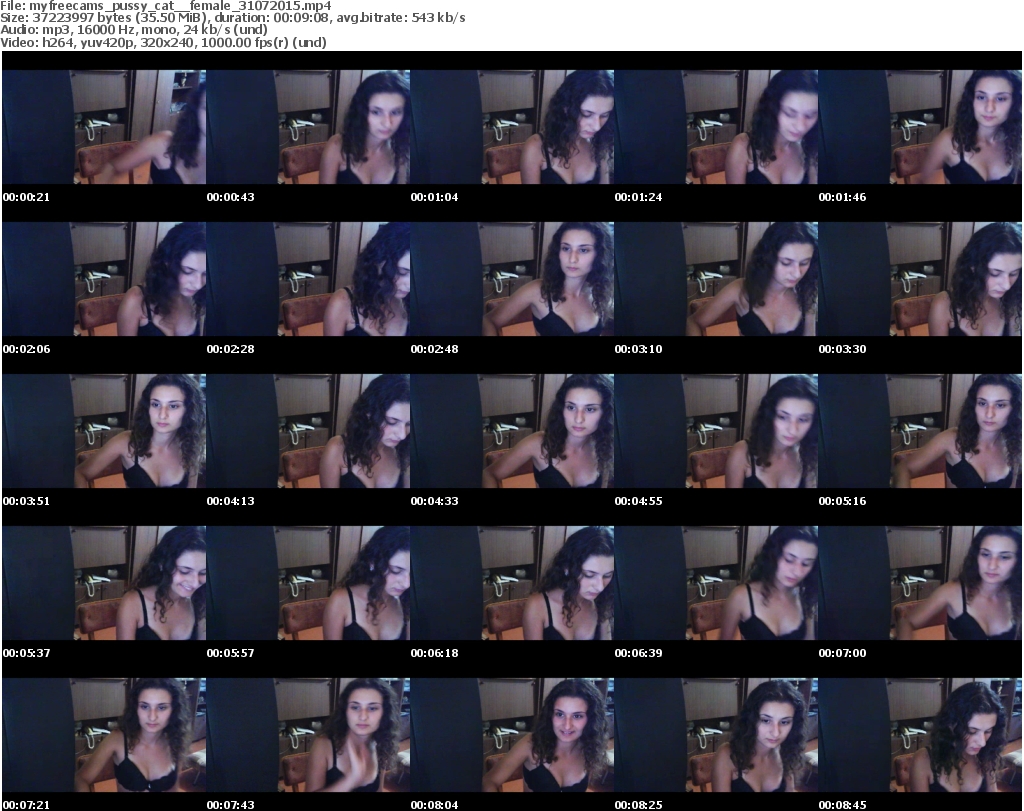Pick the thumbnail captured at 00:02:48
Image resolution: width=1024 pixels, height=811 pixels.
(x=512, y=279)
